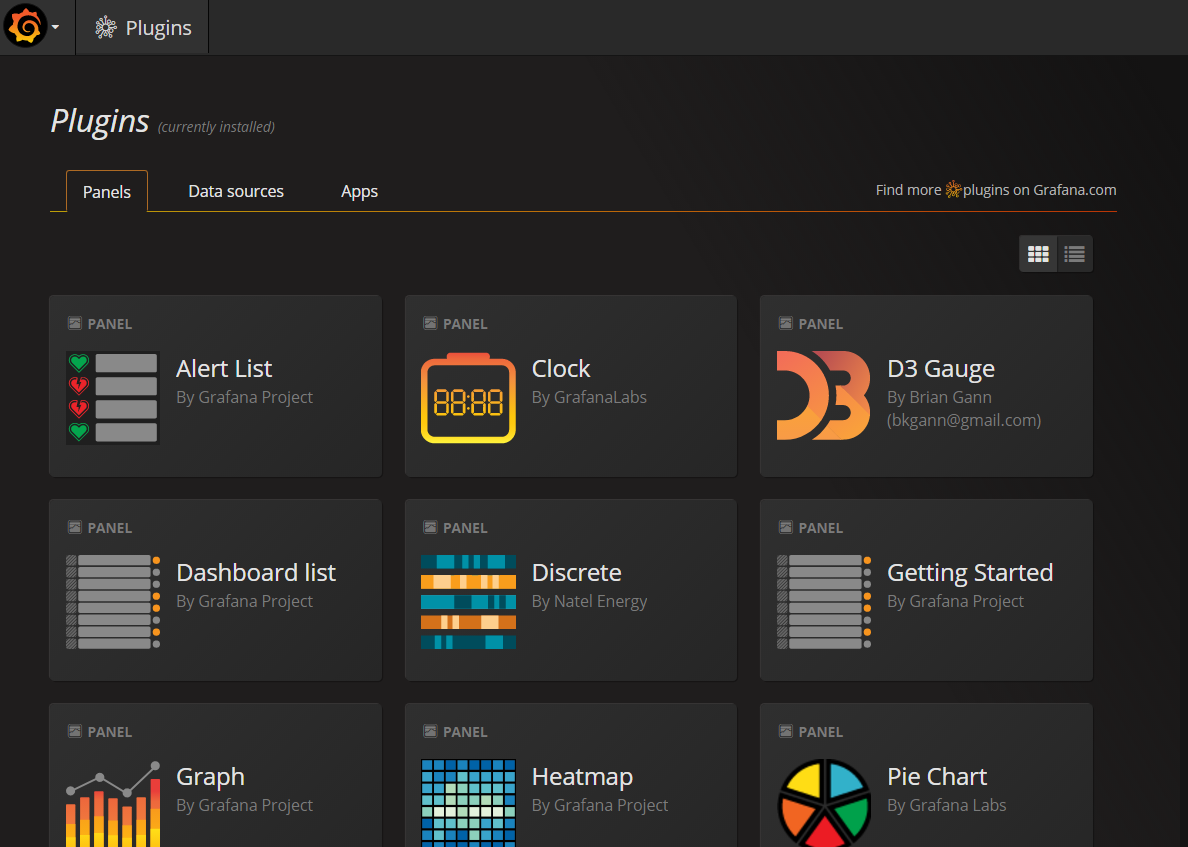1188x847 pixels.
Task: Click 'By Grafana Project' under Dashboard list
Action: pyautogui.click(x=244, y=602)
